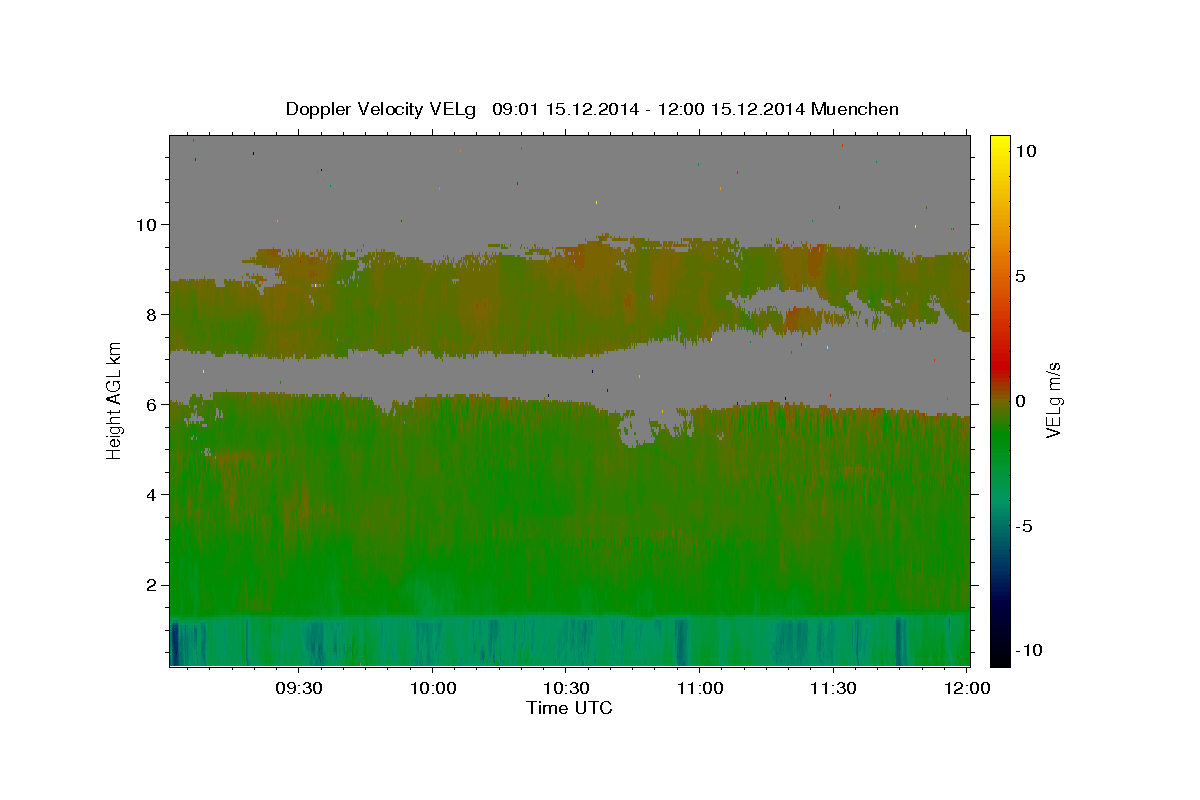Click the plot title 'Doppler Velocity VELg'

pos(383,109)
